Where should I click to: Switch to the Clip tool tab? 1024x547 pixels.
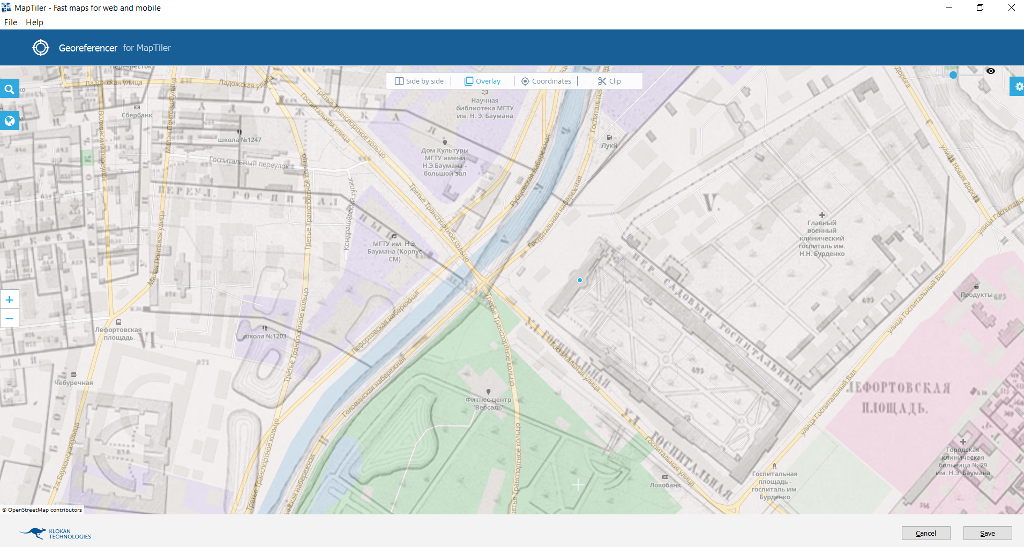click(609, 81)
